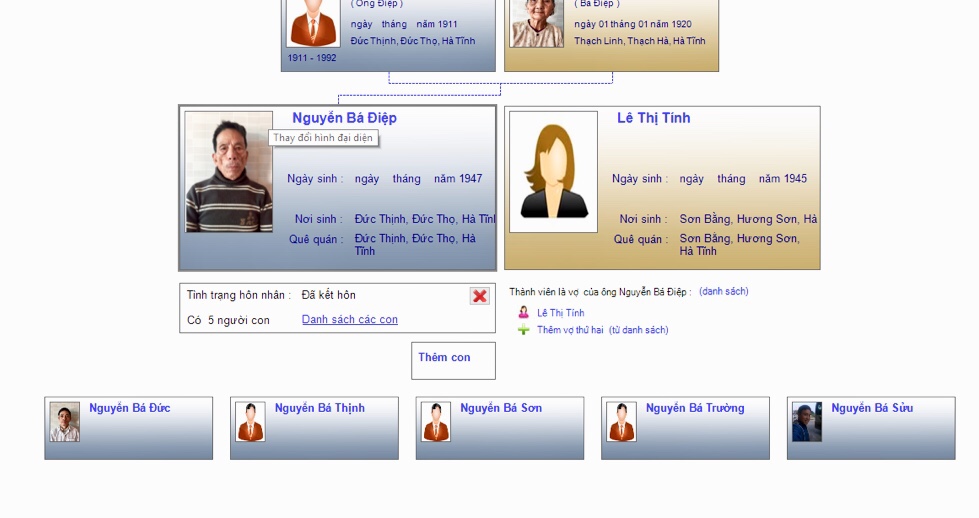
Task: Click the pink female icon beside Lê Thị Tính
Action: point(523,312)
